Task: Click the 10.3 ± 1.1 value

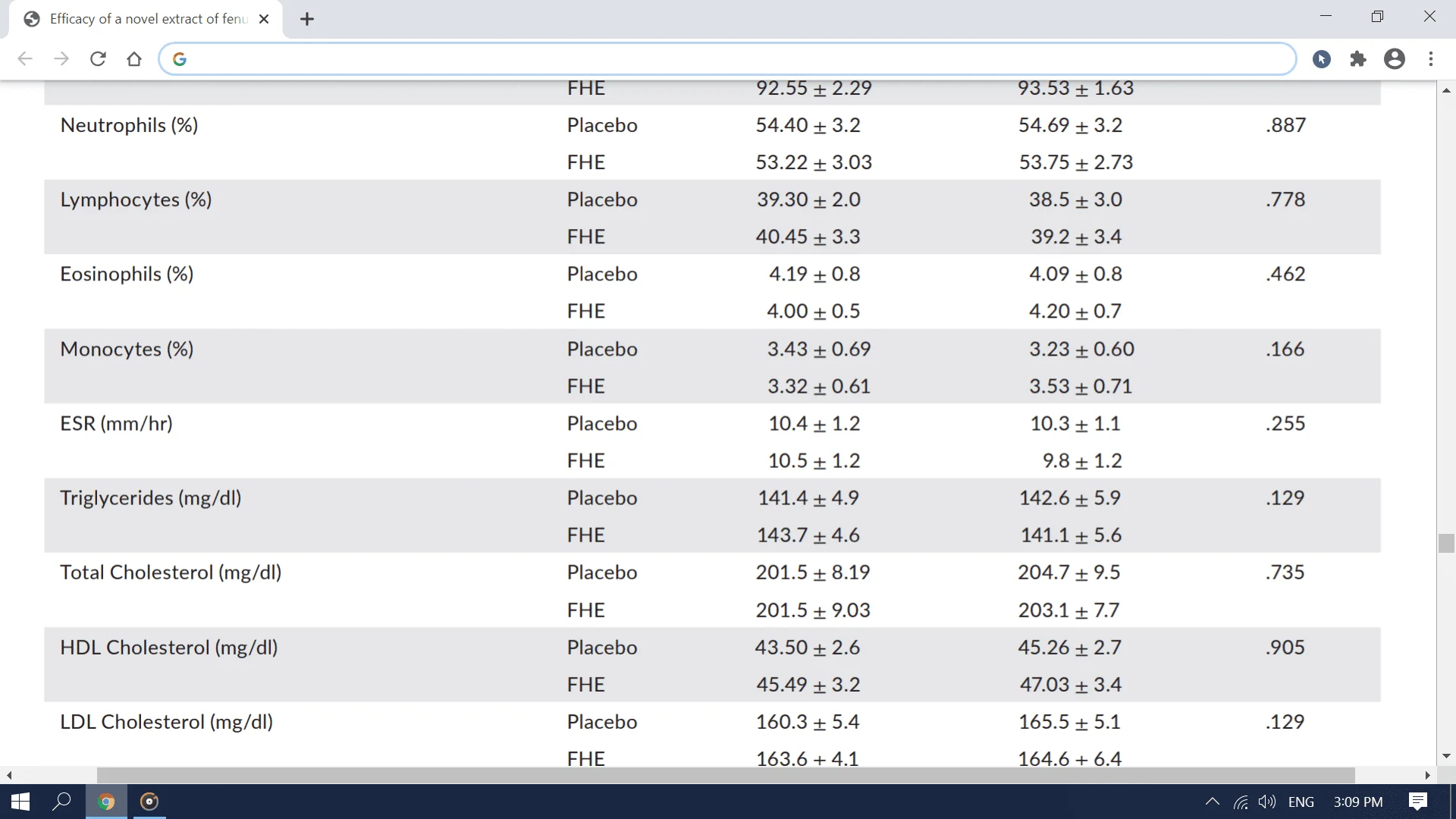Action: (x=1075, y=423)
